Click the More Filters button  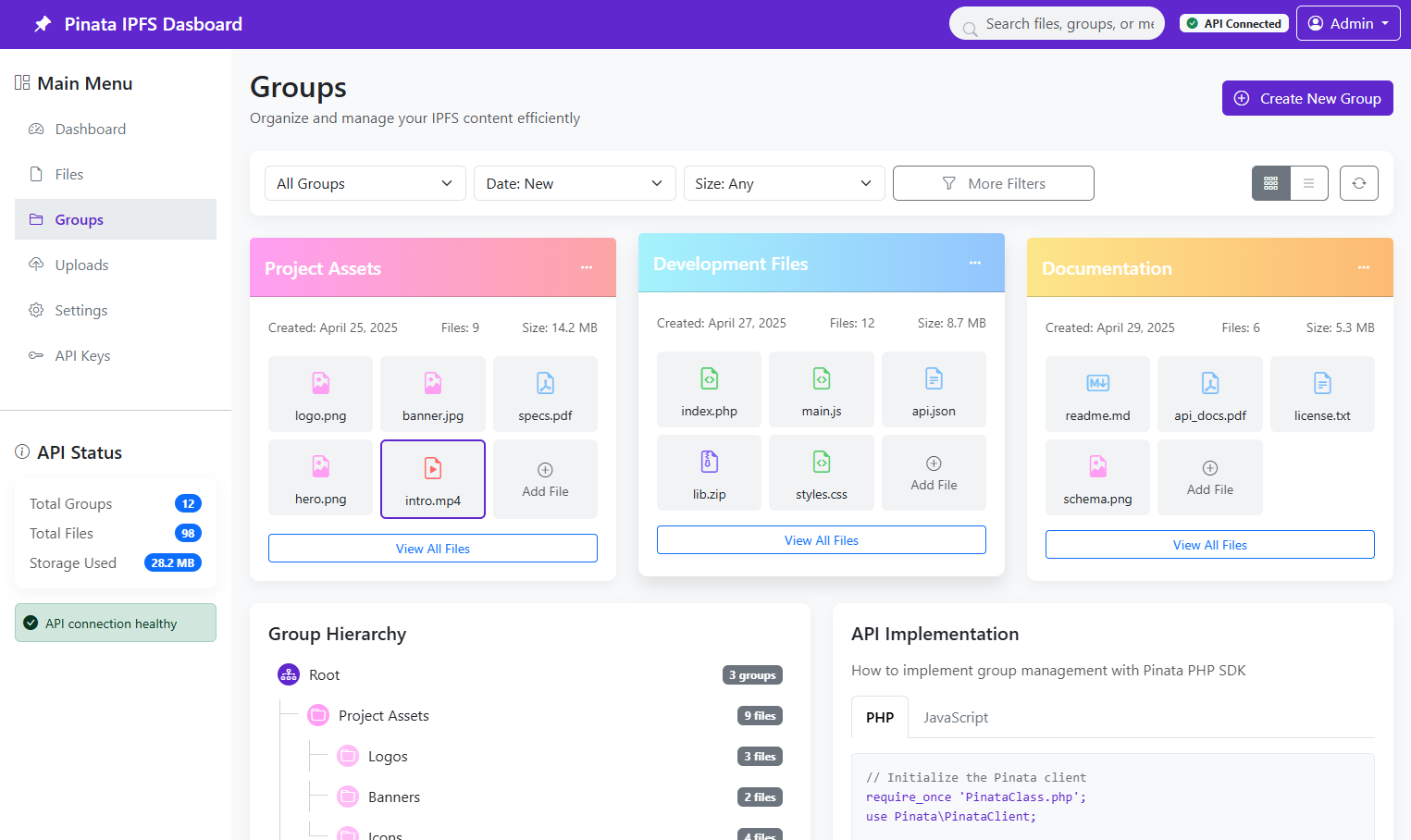coord(994,183)
